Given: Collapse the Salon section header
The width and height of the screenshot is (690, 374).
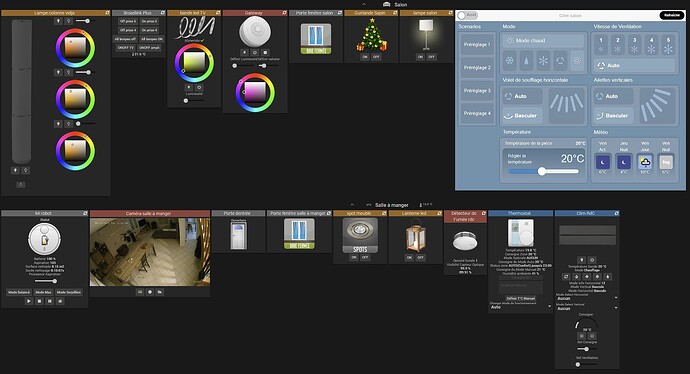Looking at the screenshot, I should pyautogui.click(x=364, y=4).
